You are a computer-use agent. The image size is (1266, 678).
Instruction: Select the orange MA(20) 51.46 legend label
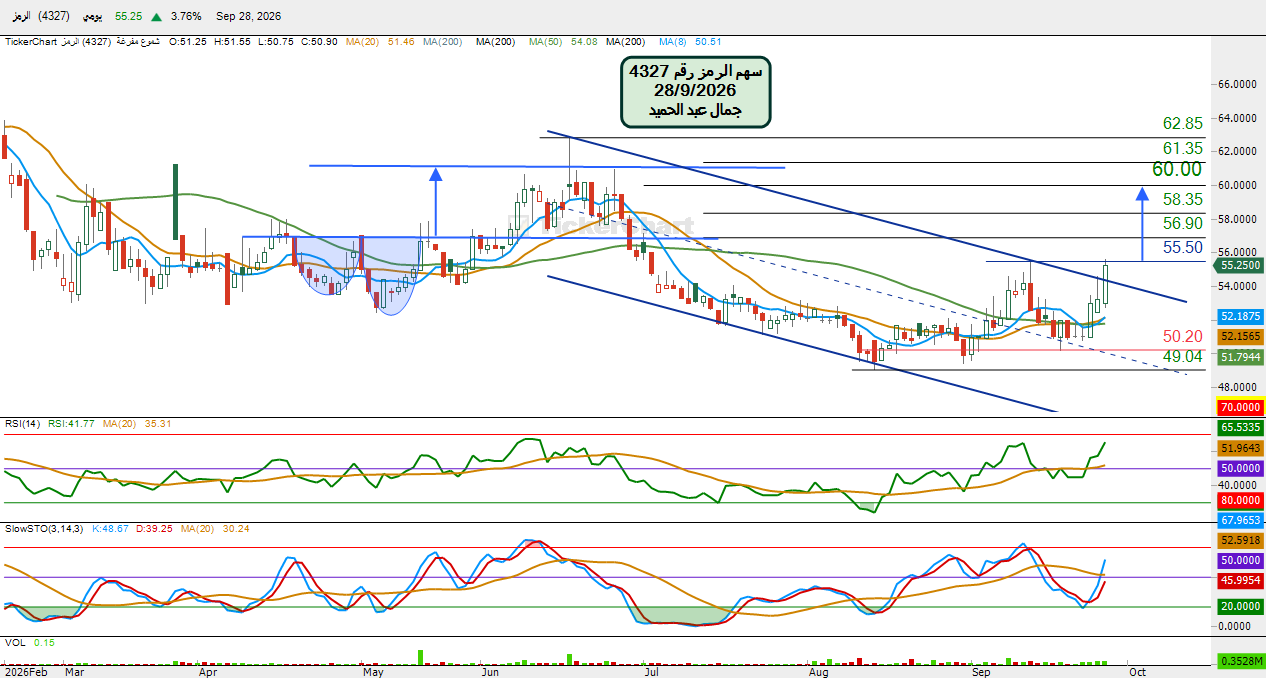381,41
